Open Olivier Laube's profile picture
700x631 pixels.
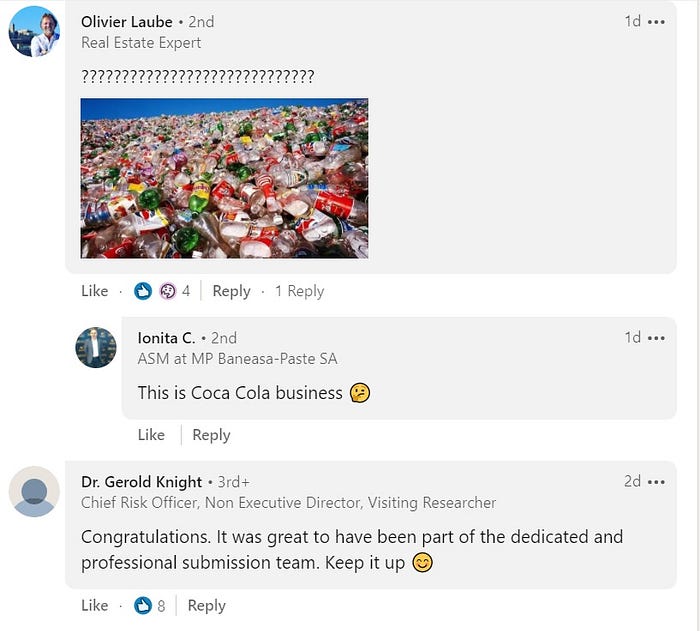34,31
